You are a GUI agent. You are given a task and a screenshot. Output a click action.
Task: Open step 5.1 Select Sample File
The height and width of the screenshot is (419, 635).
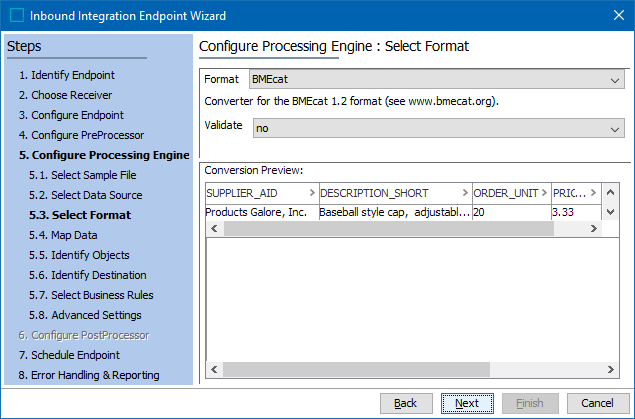pos(82,175)
